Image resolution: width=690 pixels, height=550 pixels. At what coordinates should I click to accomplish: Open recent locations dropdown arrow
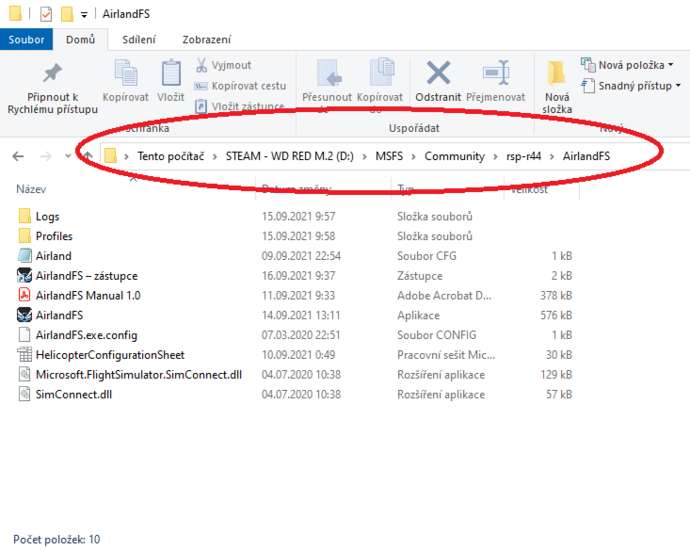(x=68, y=156)
